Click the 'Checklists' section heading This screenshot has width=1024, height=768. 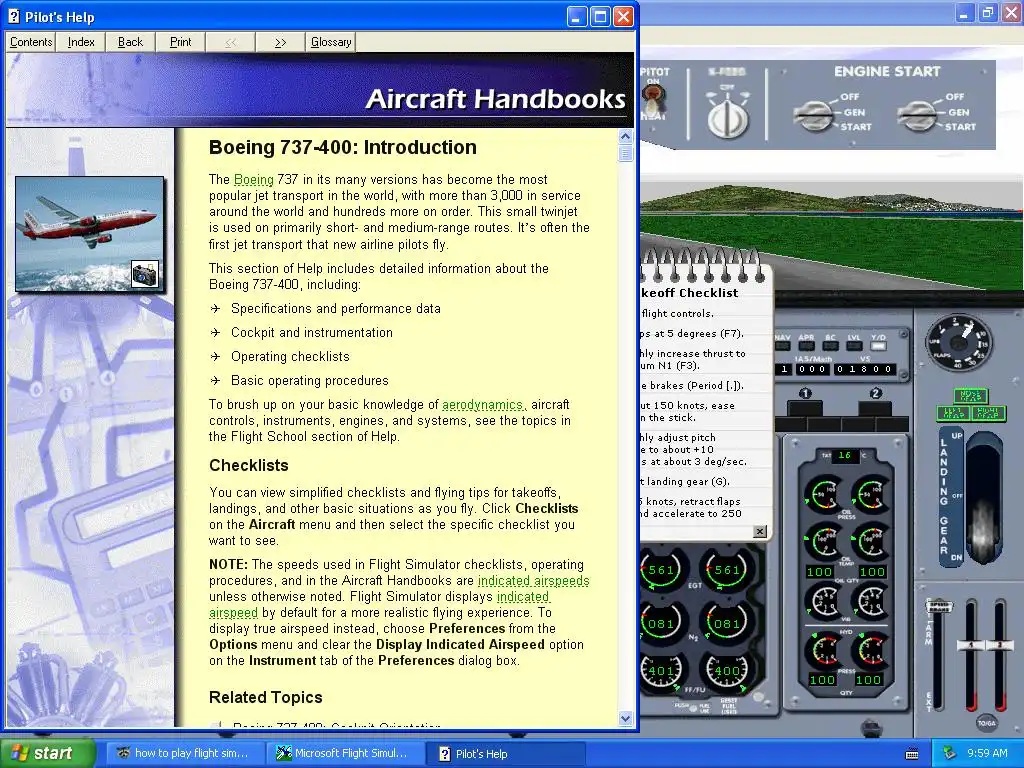pyautogui.click(x=249, y=466)
